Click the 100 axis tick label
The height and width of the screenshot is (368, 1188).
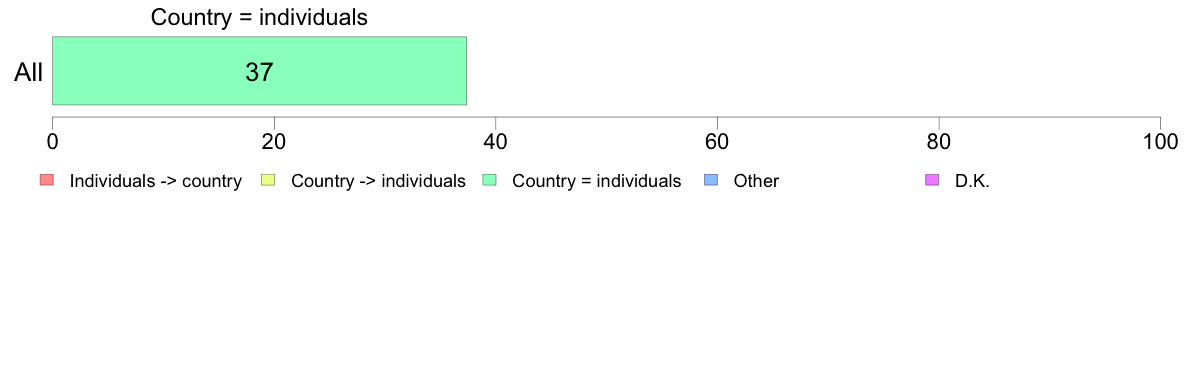click(1160, 142)
